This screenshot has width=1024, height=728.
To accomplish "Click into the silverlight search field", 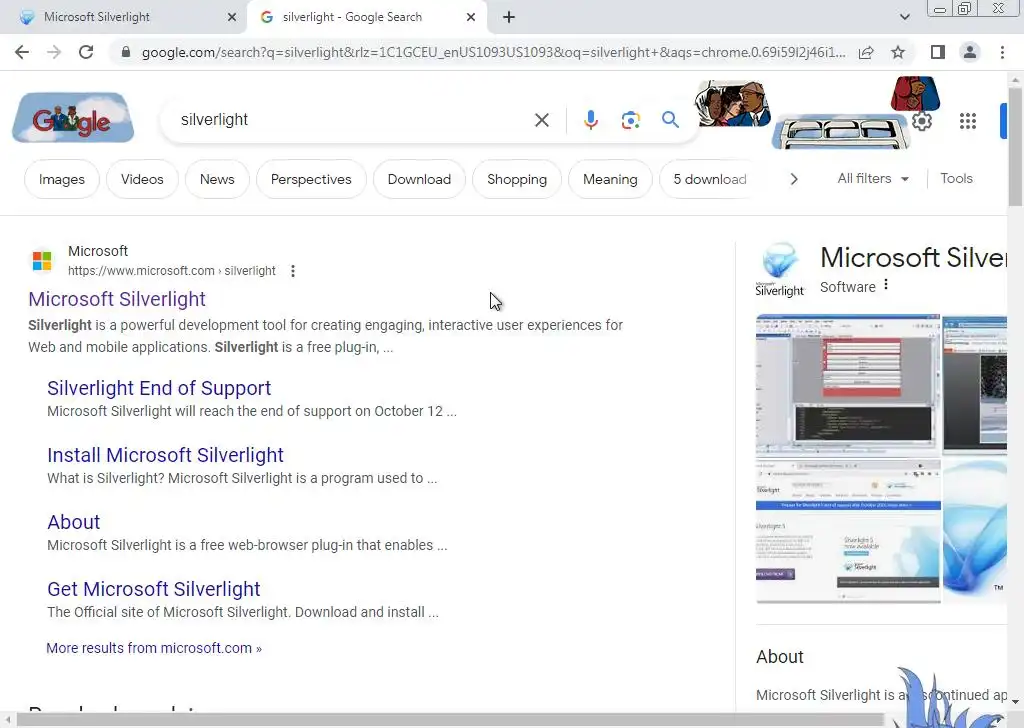I will [353, 120].
